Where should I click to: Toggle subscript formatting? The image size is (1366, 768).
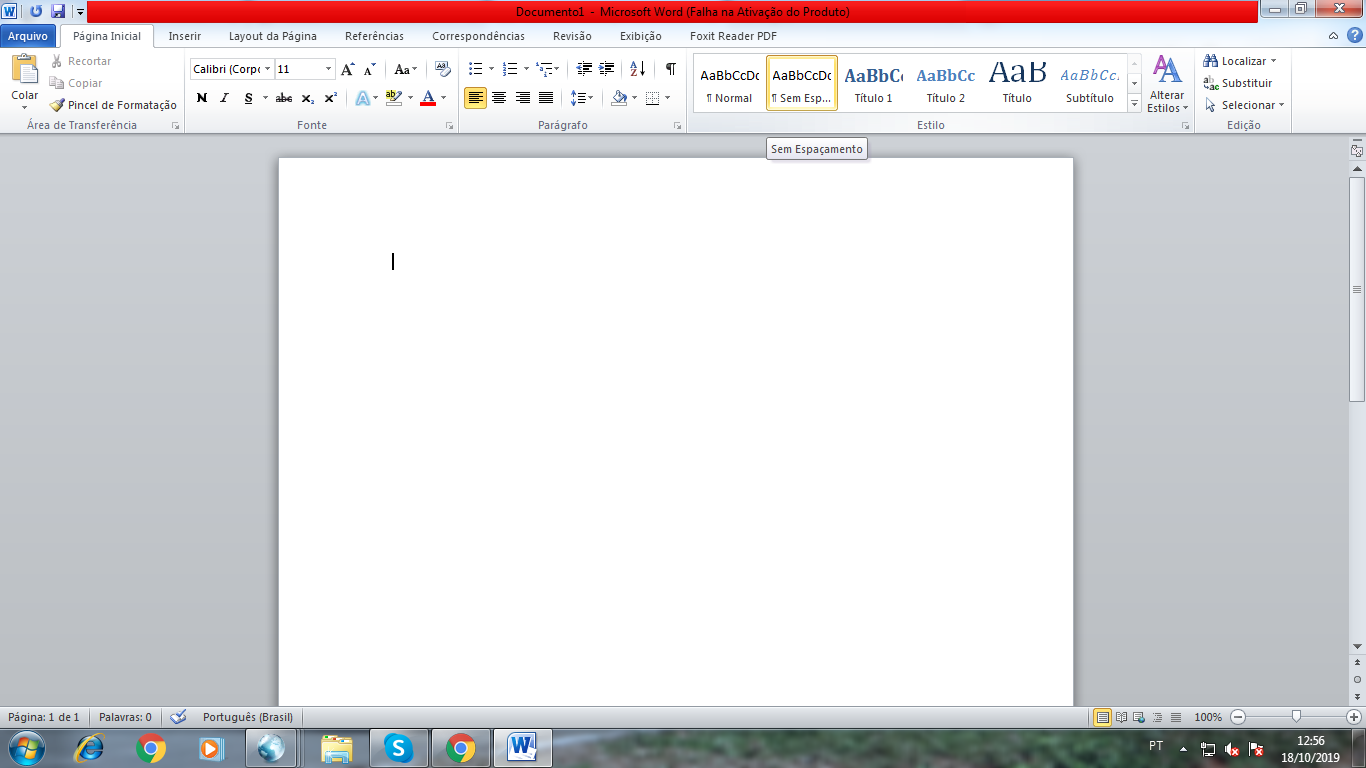tap(307, 98)
